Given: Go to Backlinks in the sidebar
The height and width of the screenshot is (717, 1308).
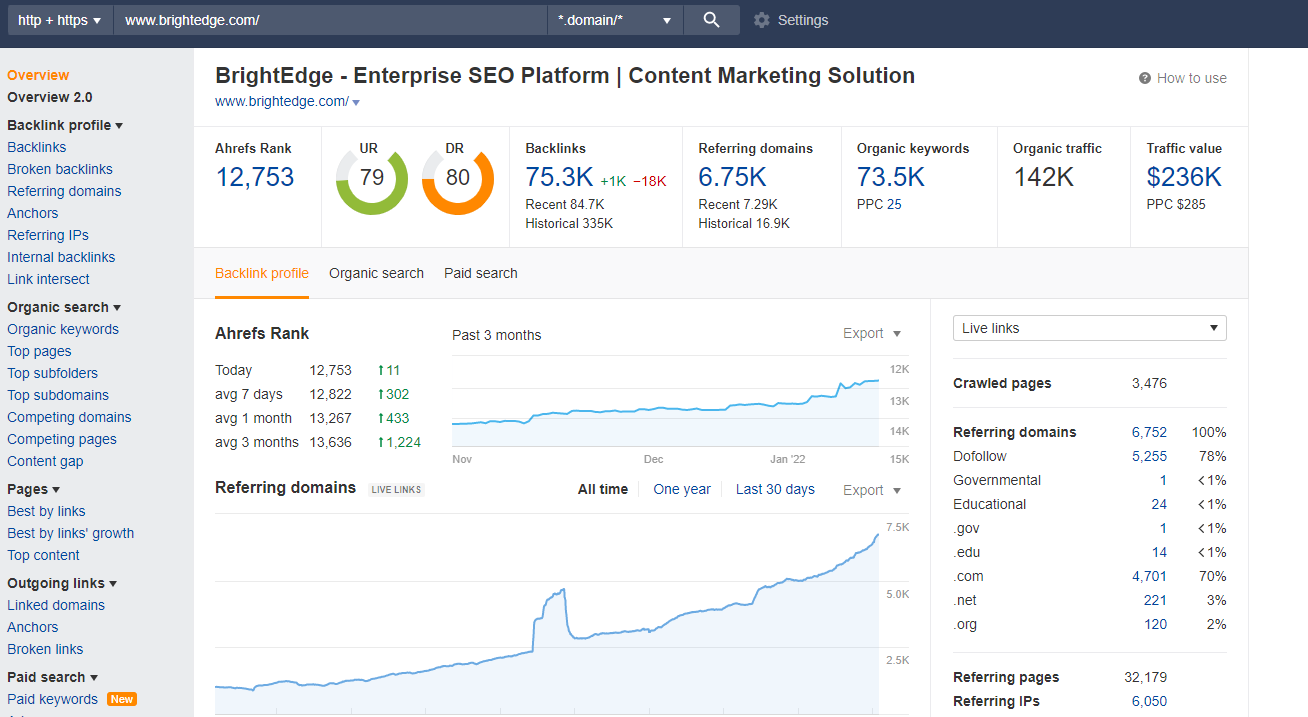Looking at the screenshot, I should point(37,147).
